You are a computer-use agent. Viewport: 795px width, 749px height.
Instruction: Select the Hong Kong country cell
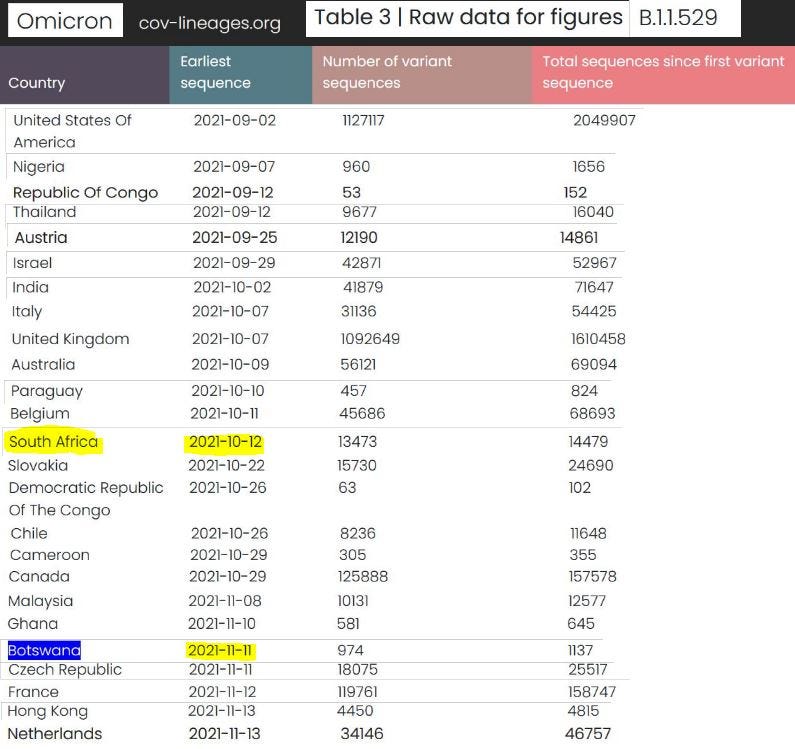[x=48, y=711]
